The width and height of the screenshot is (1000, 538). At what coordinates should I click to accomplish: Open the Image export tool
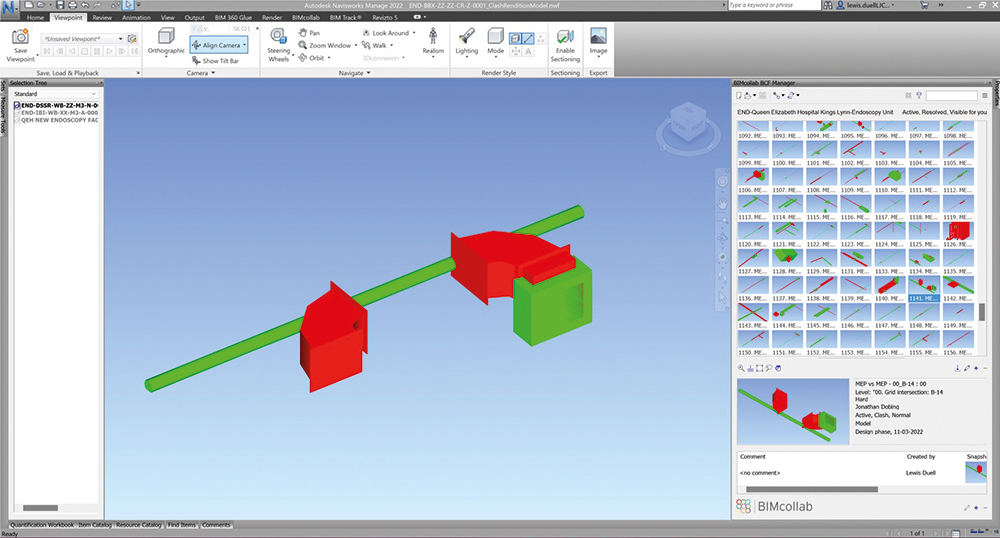pos(598,40)
